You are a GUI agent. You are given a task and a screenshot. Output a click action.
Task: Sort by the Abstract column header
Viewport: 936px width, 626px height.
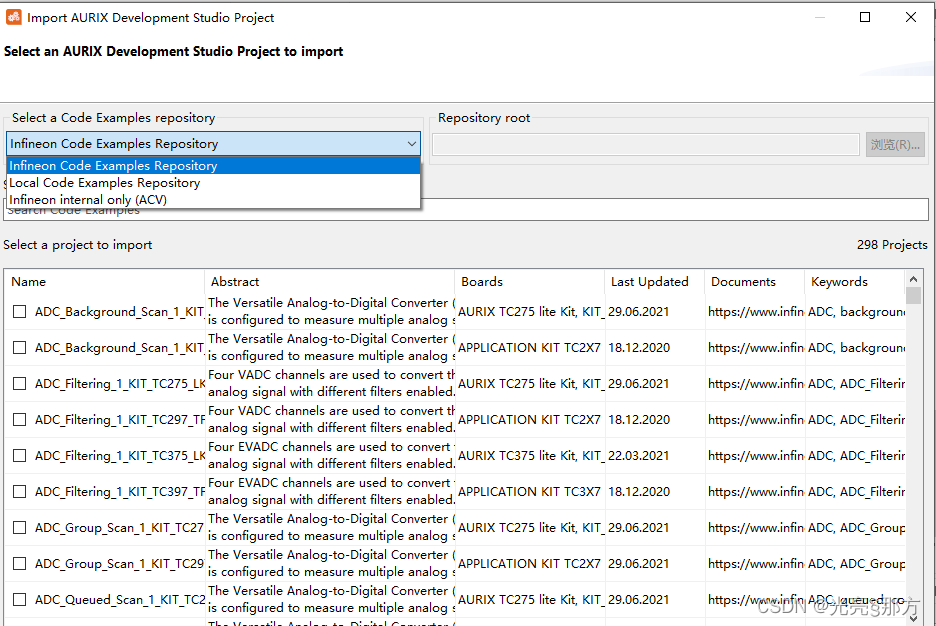[x=330, y=282]
